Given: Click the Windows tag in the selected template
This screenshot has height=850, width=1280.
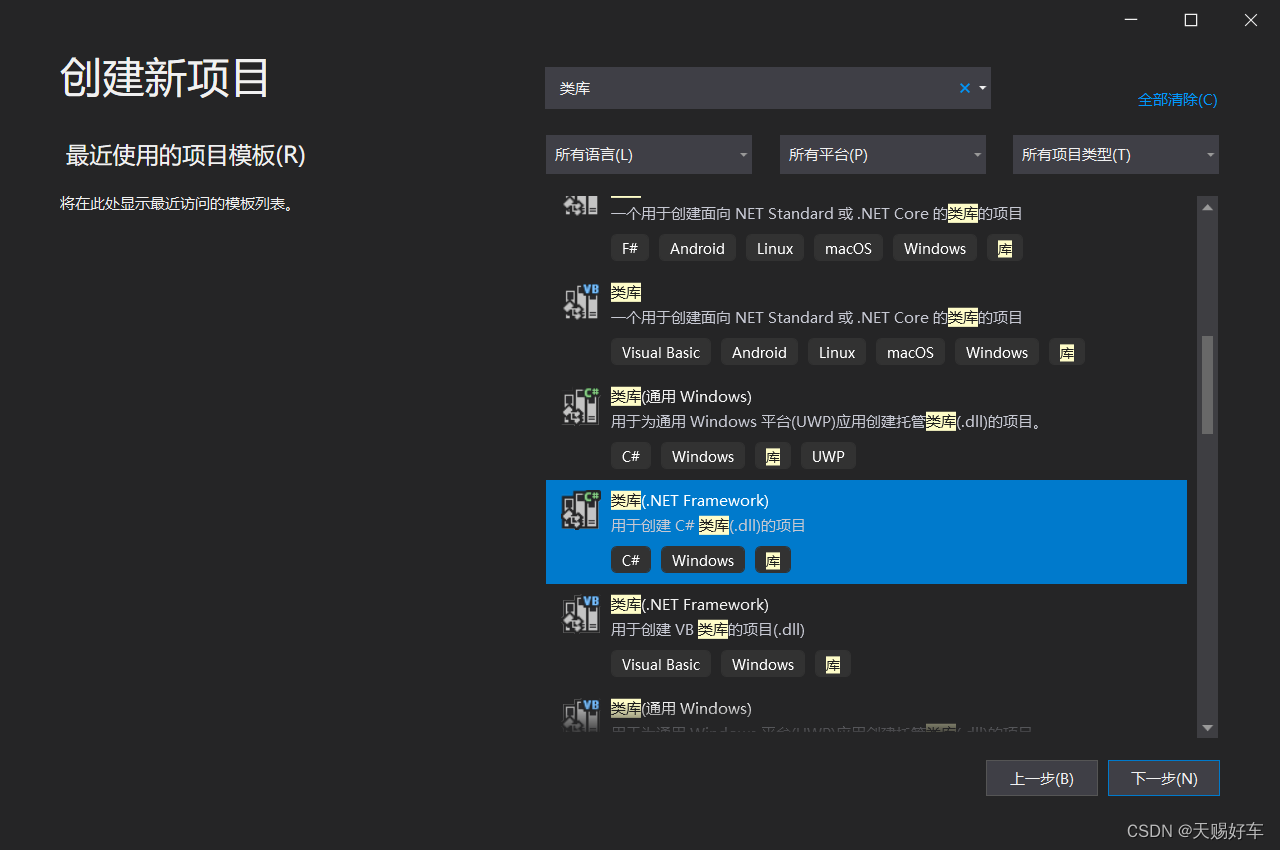Looking at the screenshot, I should 703,560.
